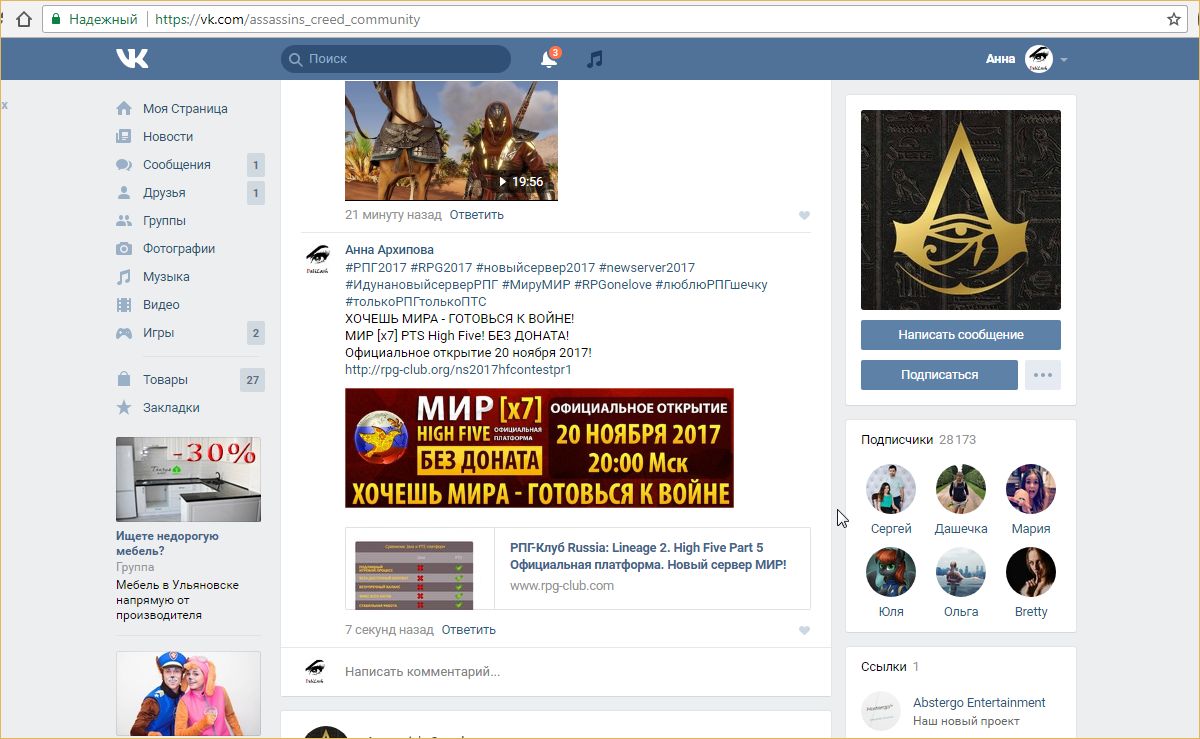The image size is (1200, 739).
Task: Open Games section in the sidebar
Action: click(x=158, y=333)
